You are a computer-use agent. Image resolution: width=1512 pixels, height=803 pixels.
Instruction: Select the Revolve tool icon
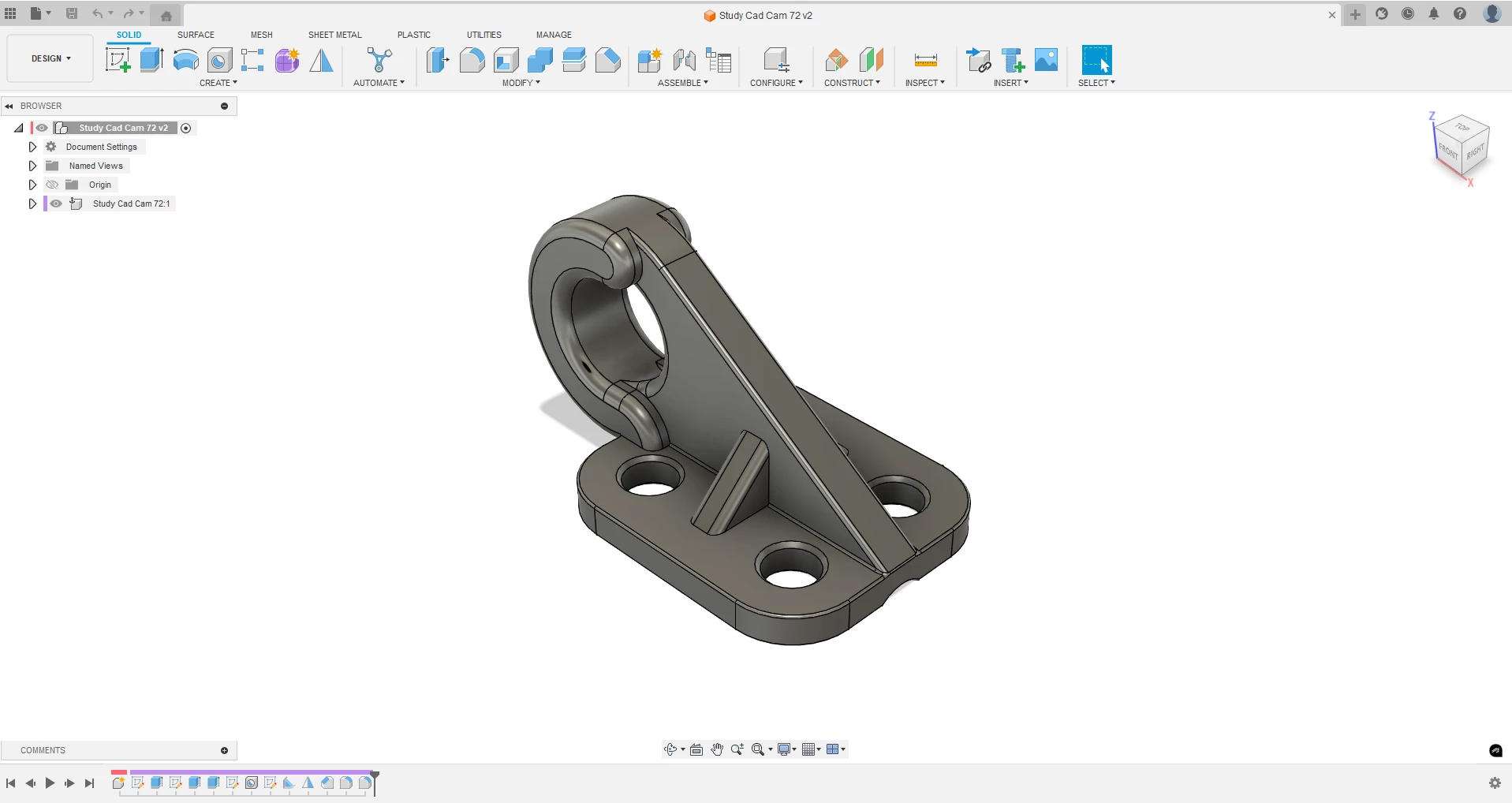[x=185, y=60]
